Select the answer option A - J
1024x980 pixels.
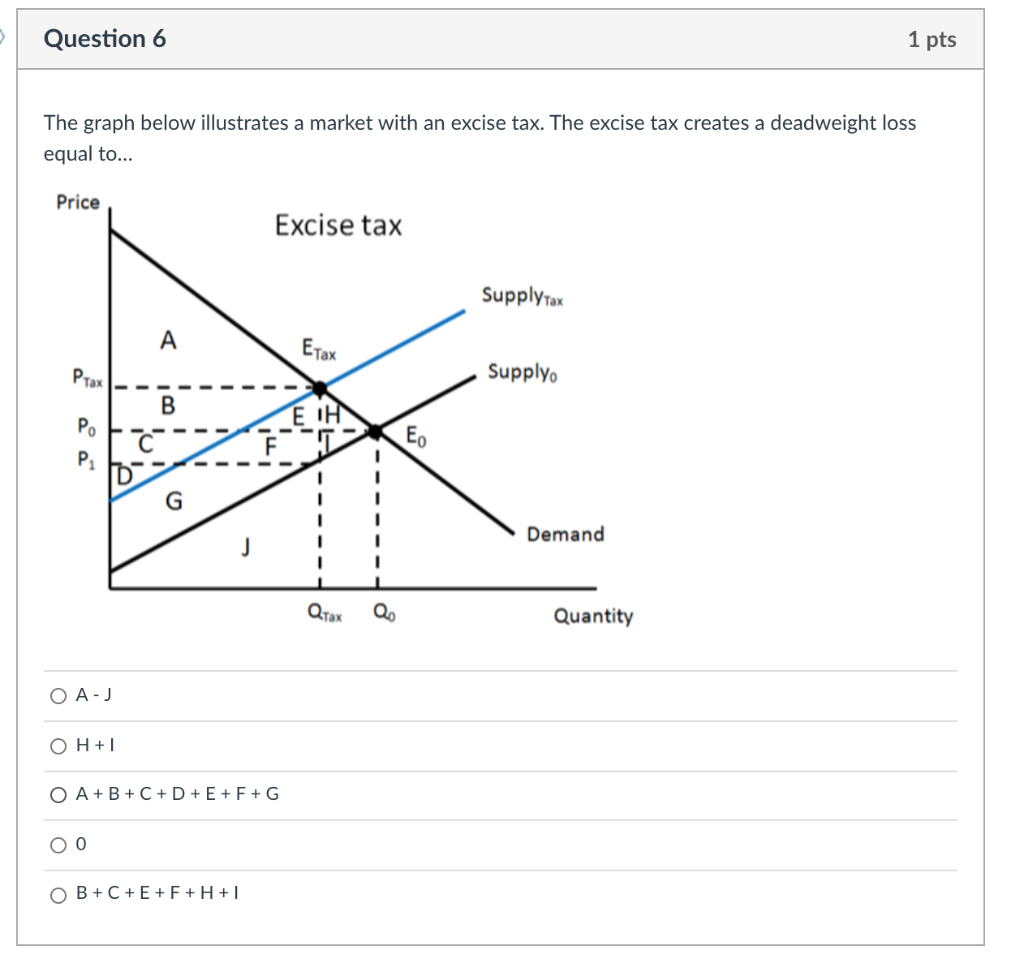(57, 694)
